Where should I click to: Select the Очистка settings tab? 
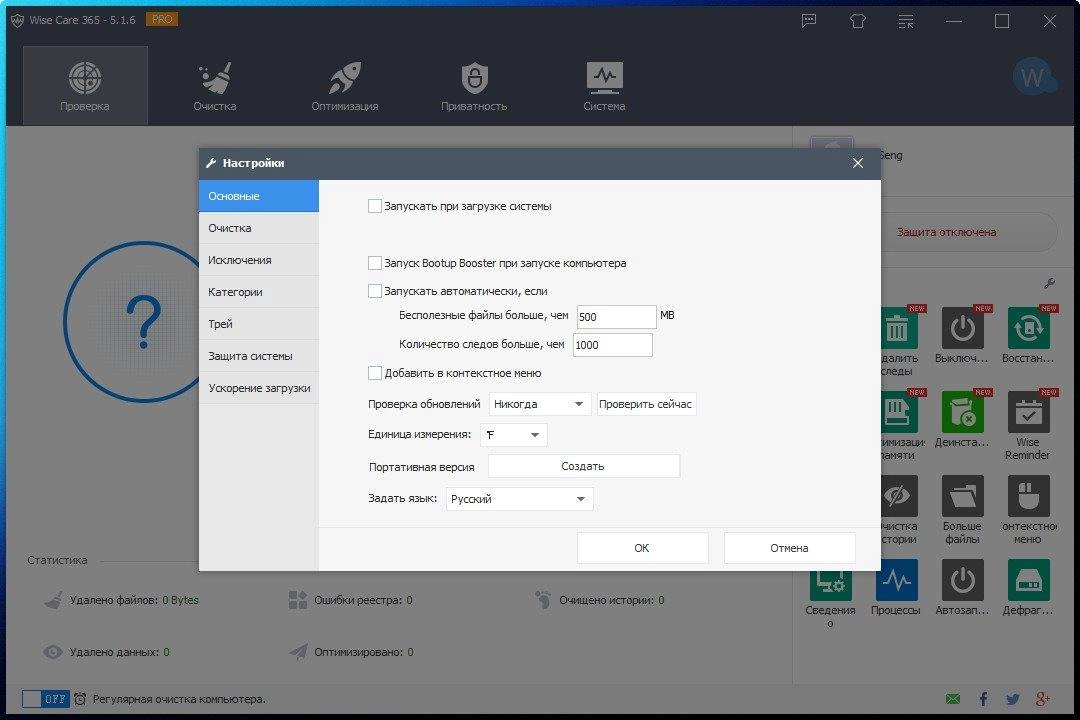(x=259, y=227)
